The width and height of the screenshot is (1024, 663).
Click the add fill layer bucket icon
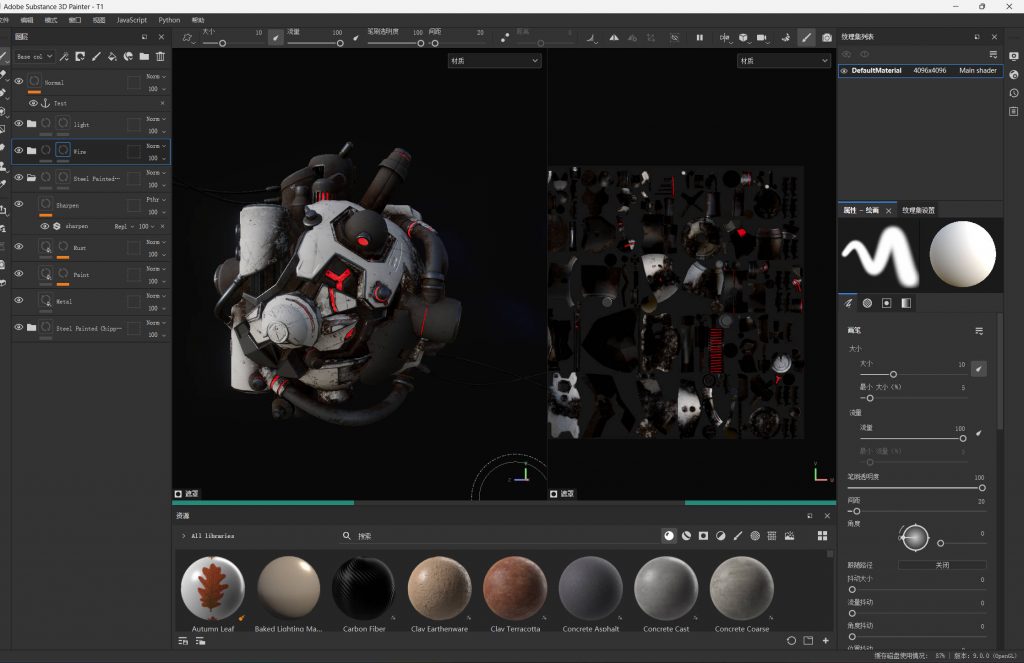pyautogui.click(x=112, y=57)
